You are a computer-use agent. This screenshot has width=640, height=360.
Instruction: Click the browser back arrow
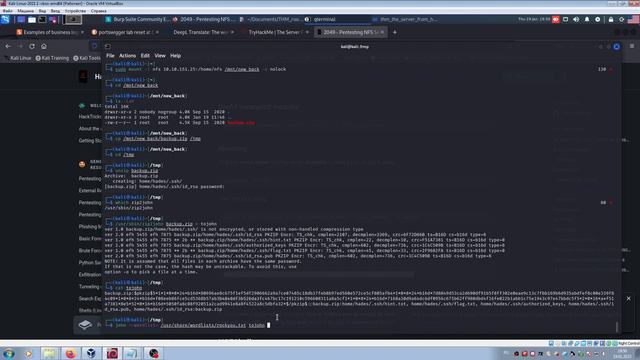click(8, 46)
